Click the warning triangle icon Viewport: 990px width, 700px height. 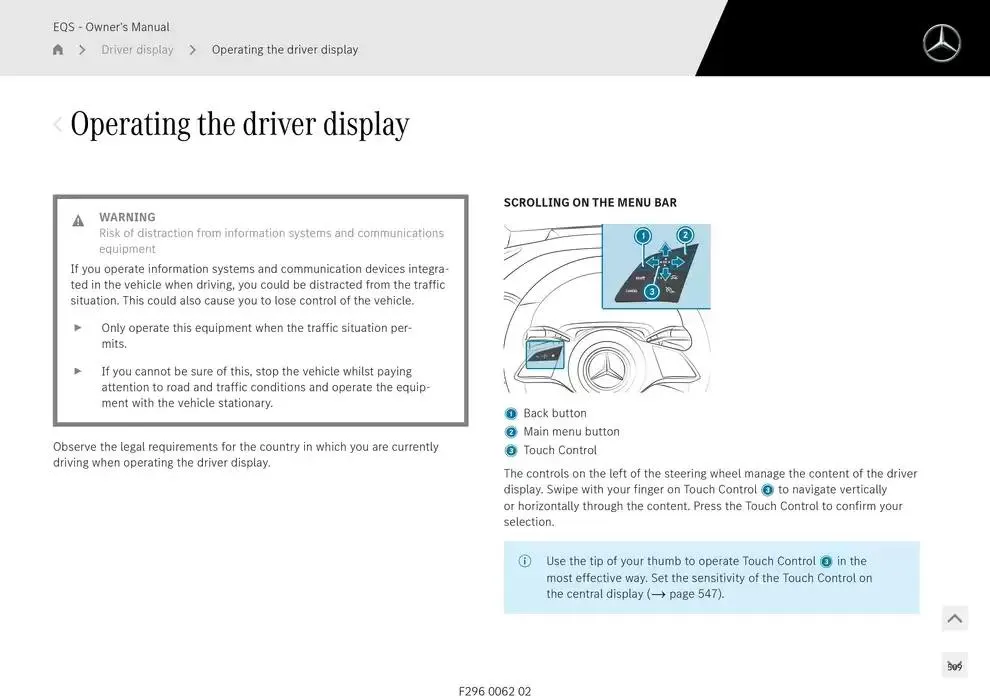(77, 220)
